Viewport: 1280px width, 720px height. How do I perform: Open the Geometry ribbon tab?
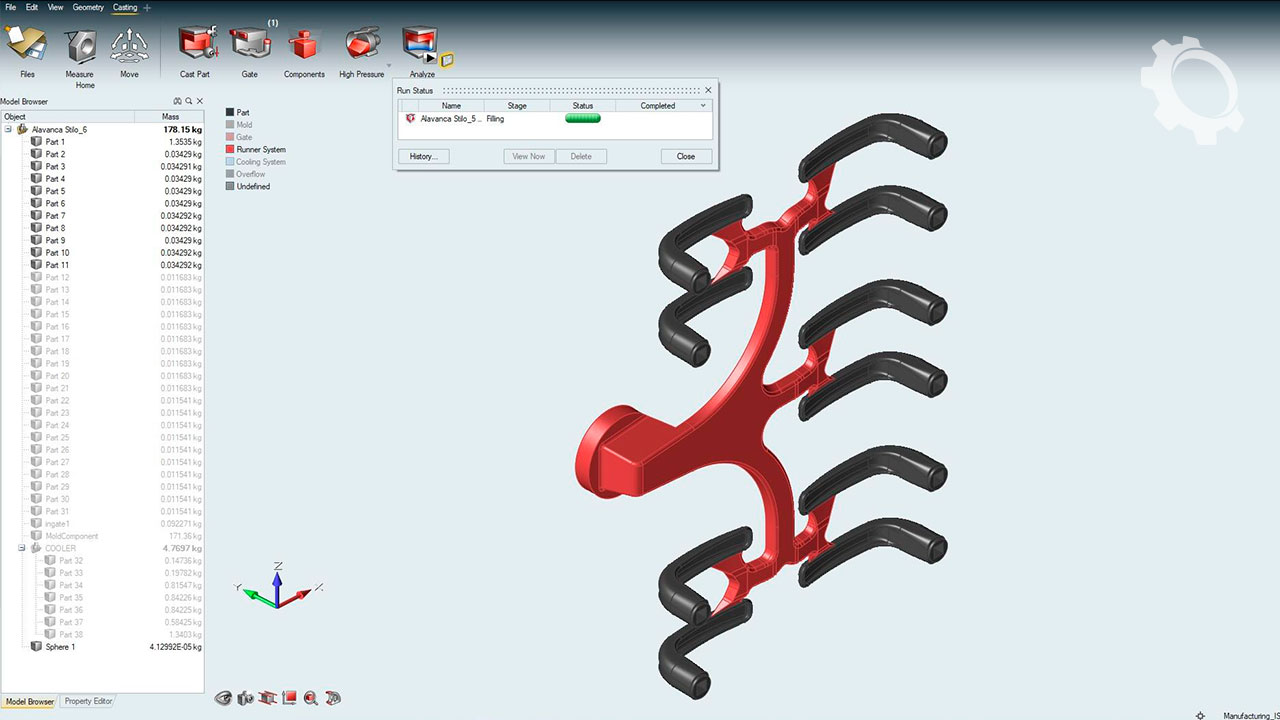[x=88, y=7]
